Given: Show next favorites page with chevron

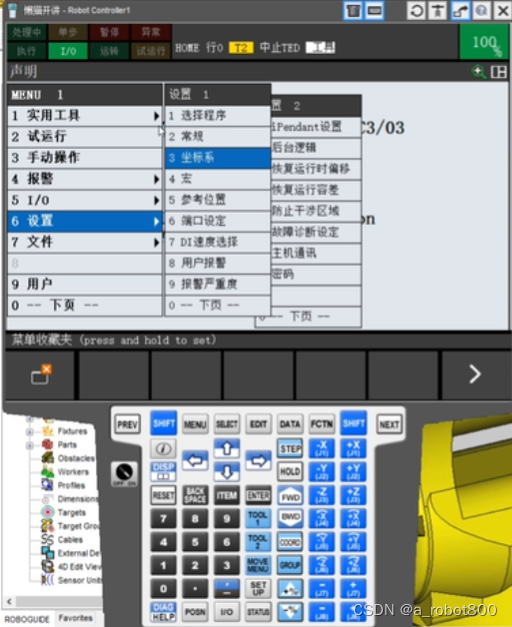Looking at the screenshot, I should [475, 374].
